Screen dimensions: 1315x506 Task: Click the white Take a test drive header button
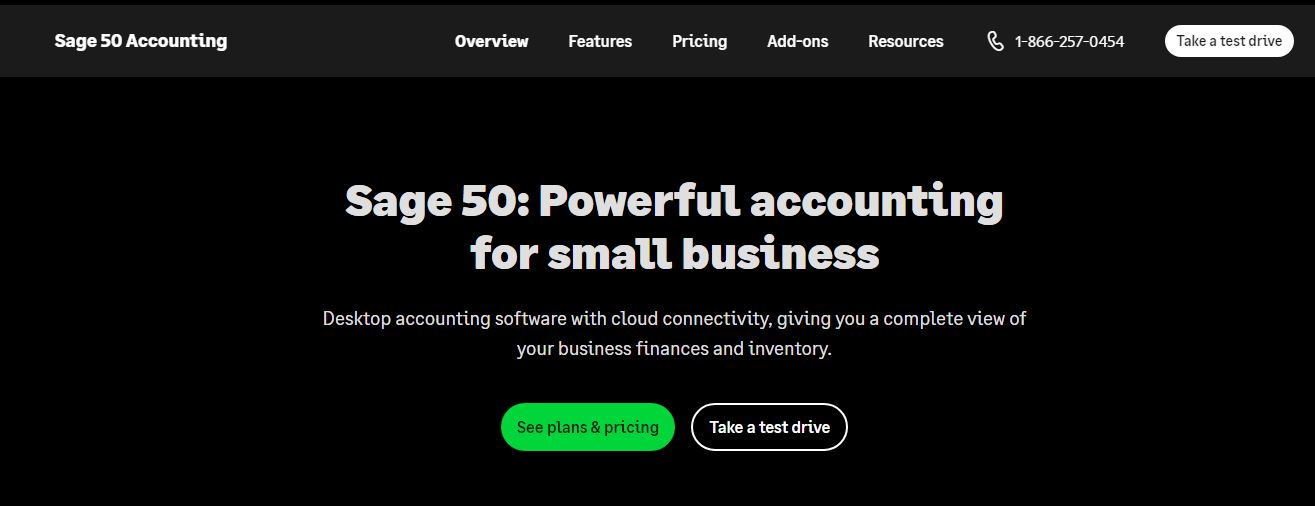click(1229, 41)
